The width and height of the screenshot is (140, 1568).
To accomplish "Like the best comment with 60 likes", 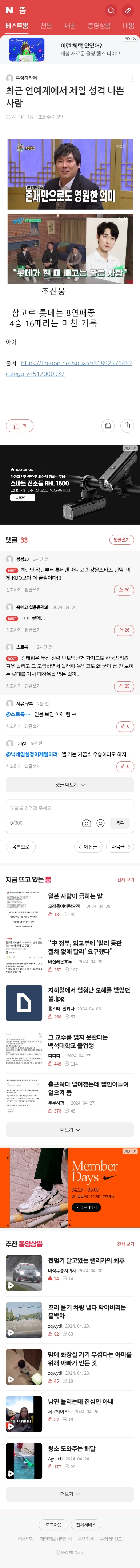I will click(124, 590).
